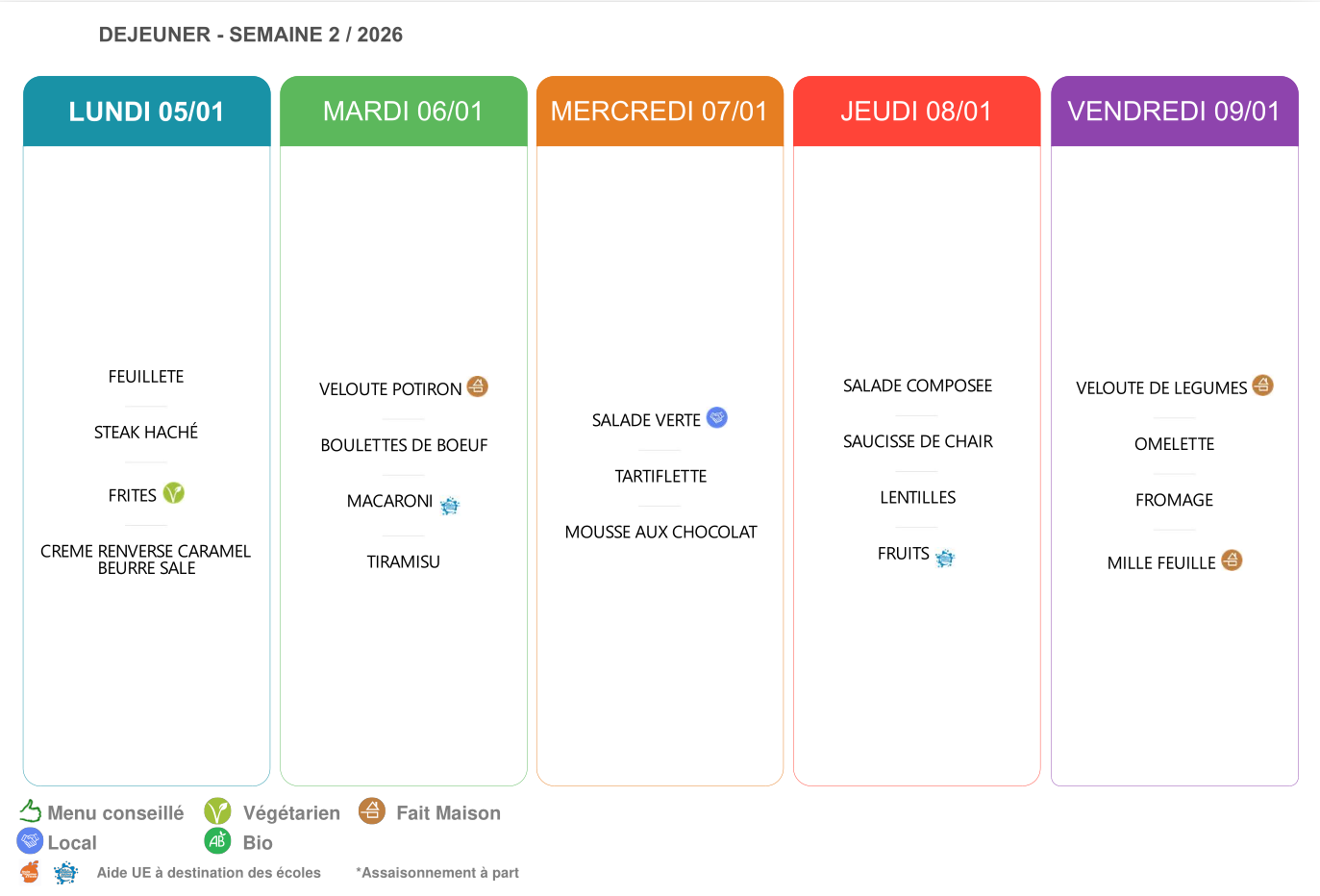Select the LUNDI 05/01 header

146,112
